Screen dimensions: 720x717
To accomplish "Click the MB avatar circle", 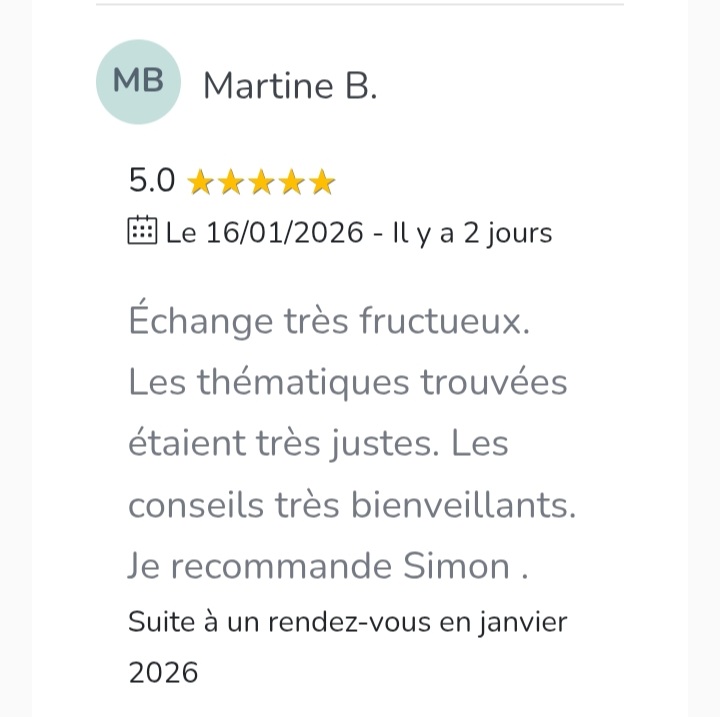I will click(x=138, y=82).
